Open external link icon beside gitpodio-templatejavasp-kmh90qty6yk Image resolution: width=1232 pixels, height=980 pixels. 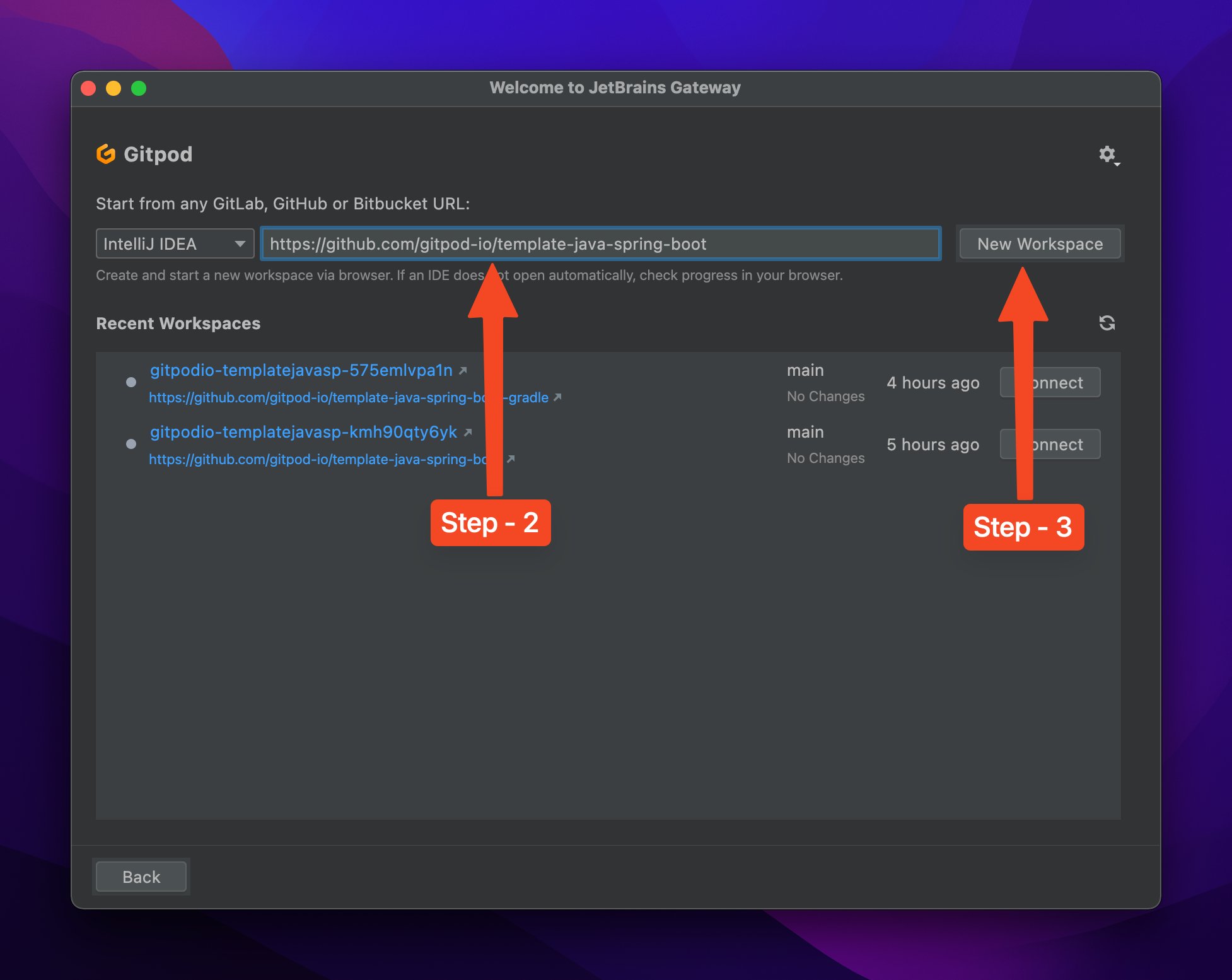point(468,432)
